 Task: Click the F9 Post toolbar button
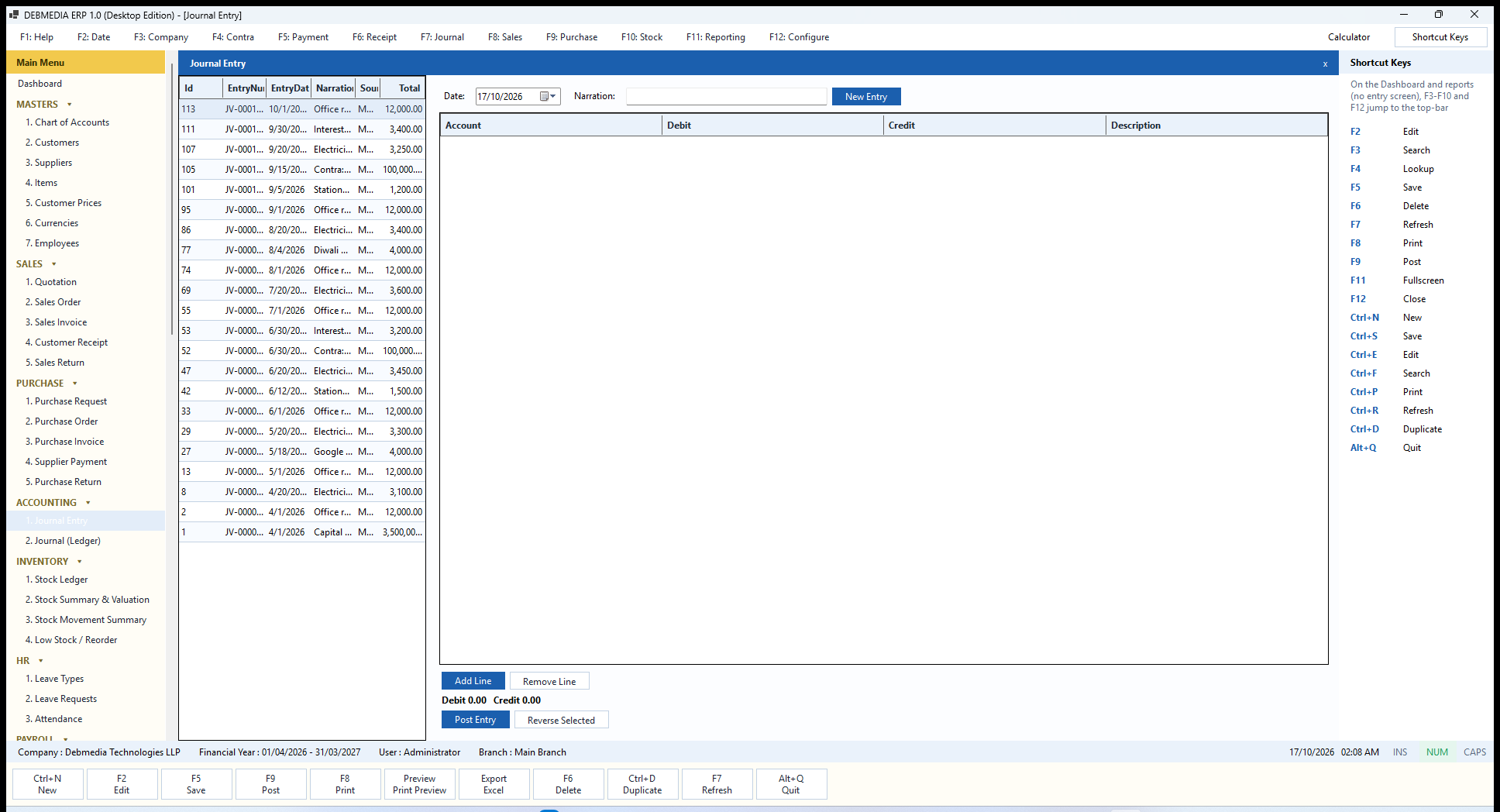[x=270, y=784]
